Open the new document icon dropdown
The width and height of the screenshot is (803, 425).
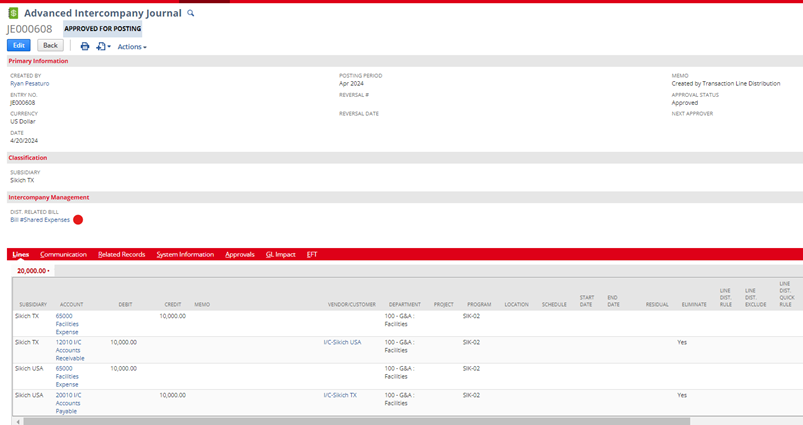(103, 46)
